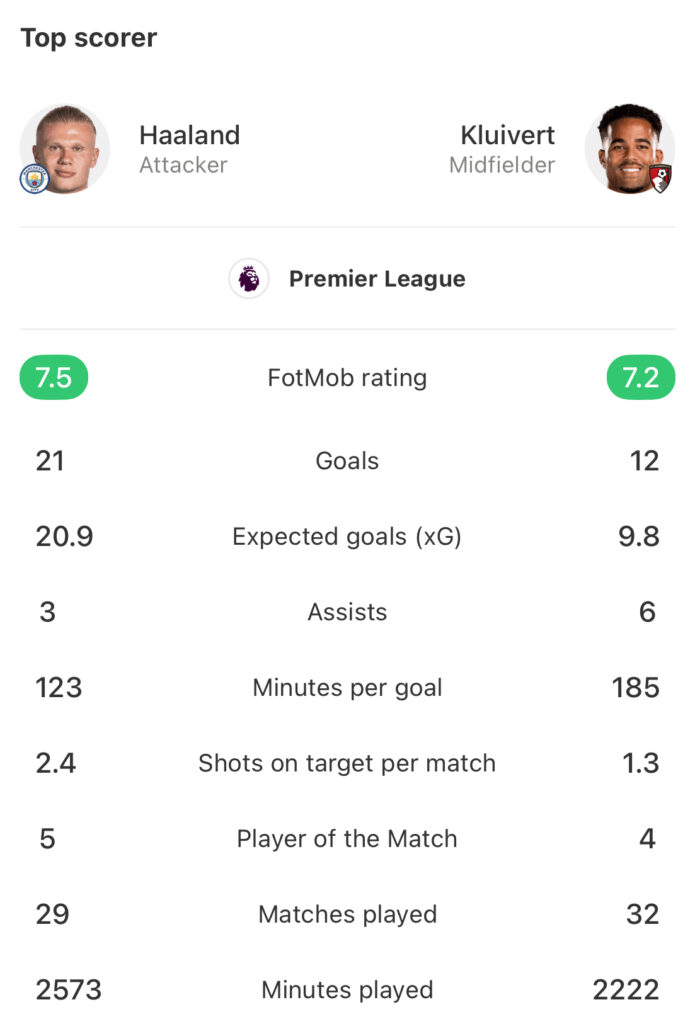Tap the Manchester City club badge

point(34,180)
